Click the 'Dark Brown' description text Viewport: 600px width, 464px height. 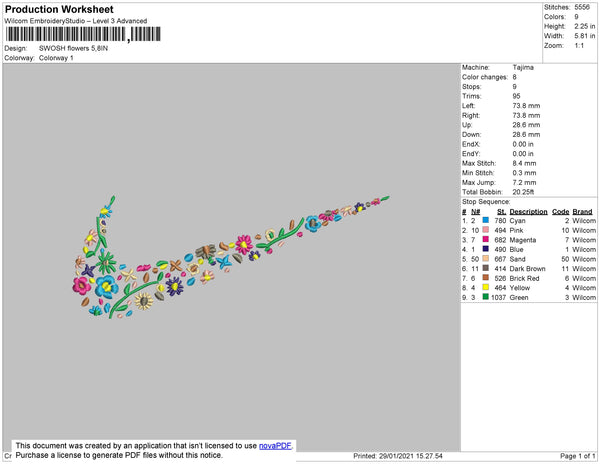pos(528,269)
